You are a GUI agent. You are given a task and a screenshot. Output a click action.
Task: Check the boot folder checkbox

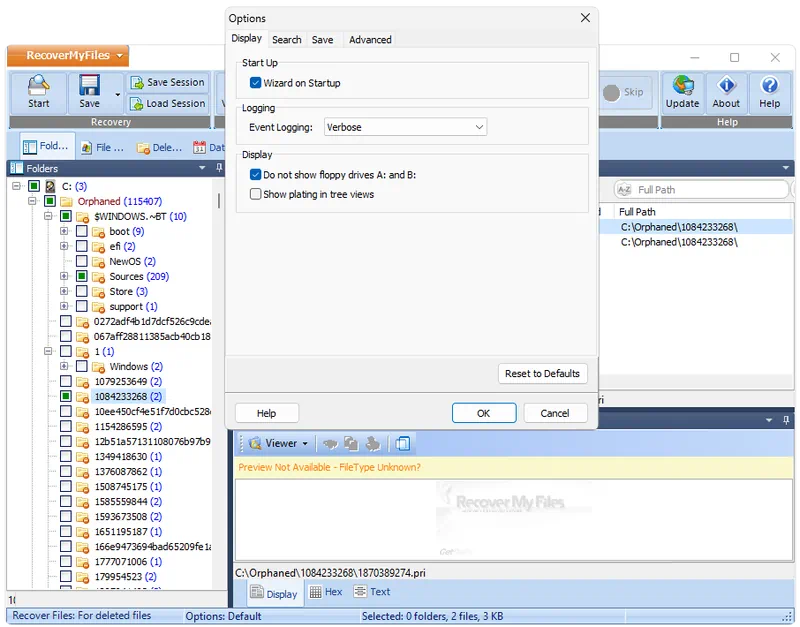pyautogui.click(x=81, y=231)
